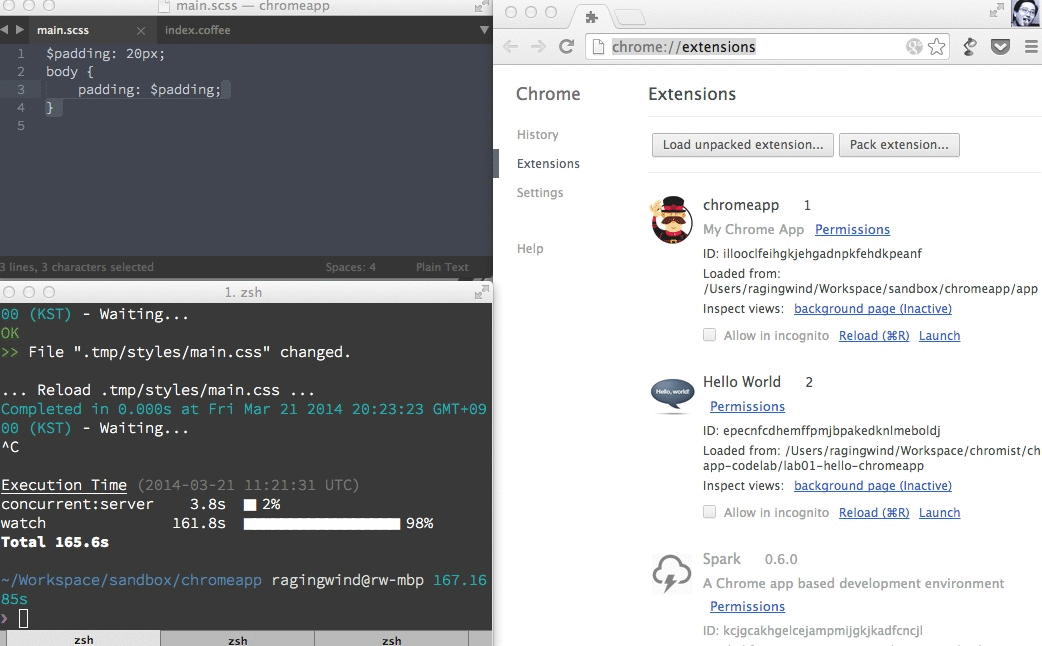
Task: Open Settings in Chrome sidebar
Action: click(x=540, y=192)
